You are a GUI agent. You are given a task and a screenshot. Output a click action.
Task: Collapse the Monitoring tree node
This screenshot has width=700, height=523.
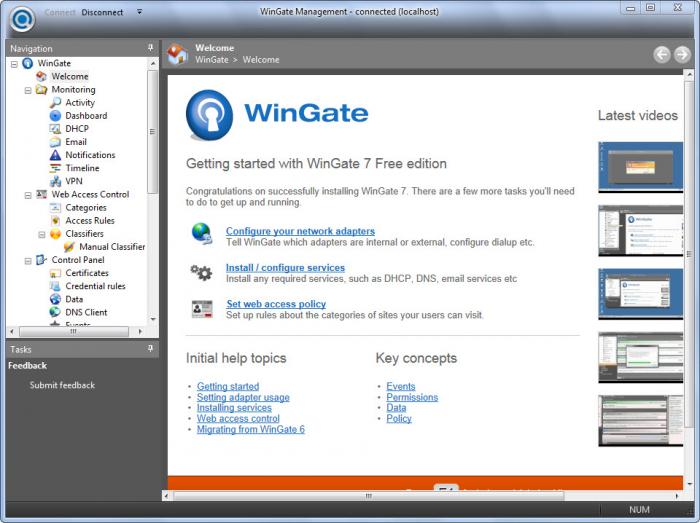tap(28, 90)
